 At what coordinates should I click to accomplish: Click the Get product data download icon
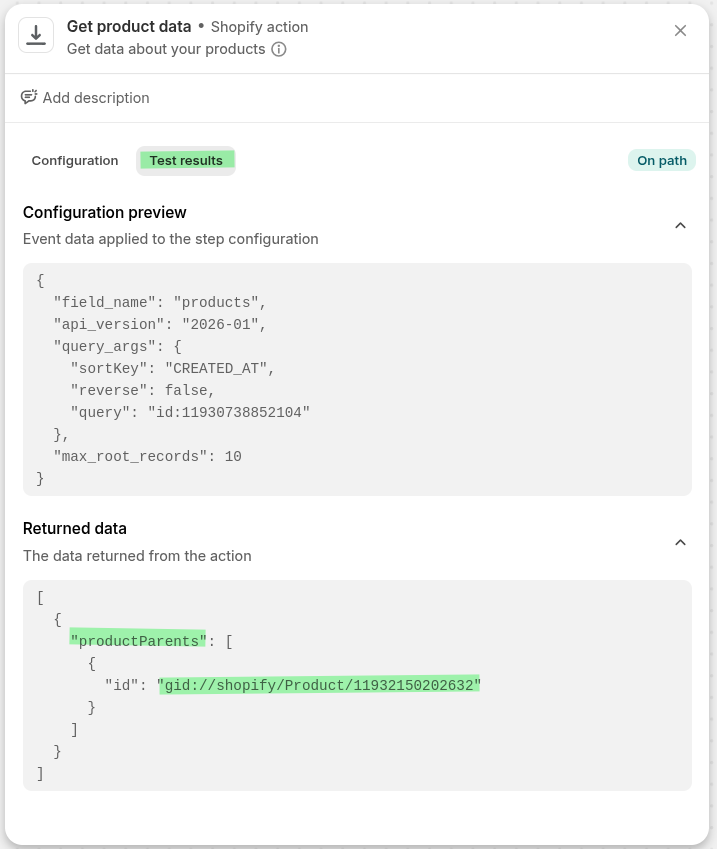(x=36, y=36)
